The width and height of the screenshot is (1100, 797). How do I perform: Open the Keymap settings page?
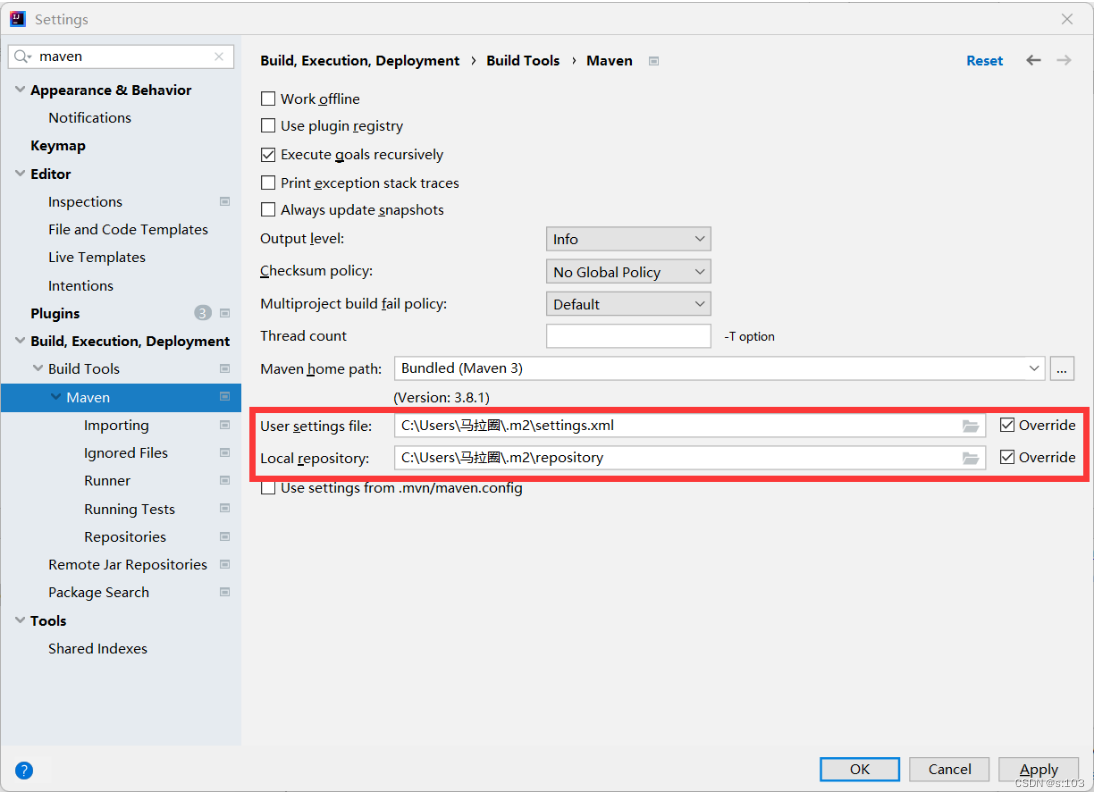[x=58, y=147]
